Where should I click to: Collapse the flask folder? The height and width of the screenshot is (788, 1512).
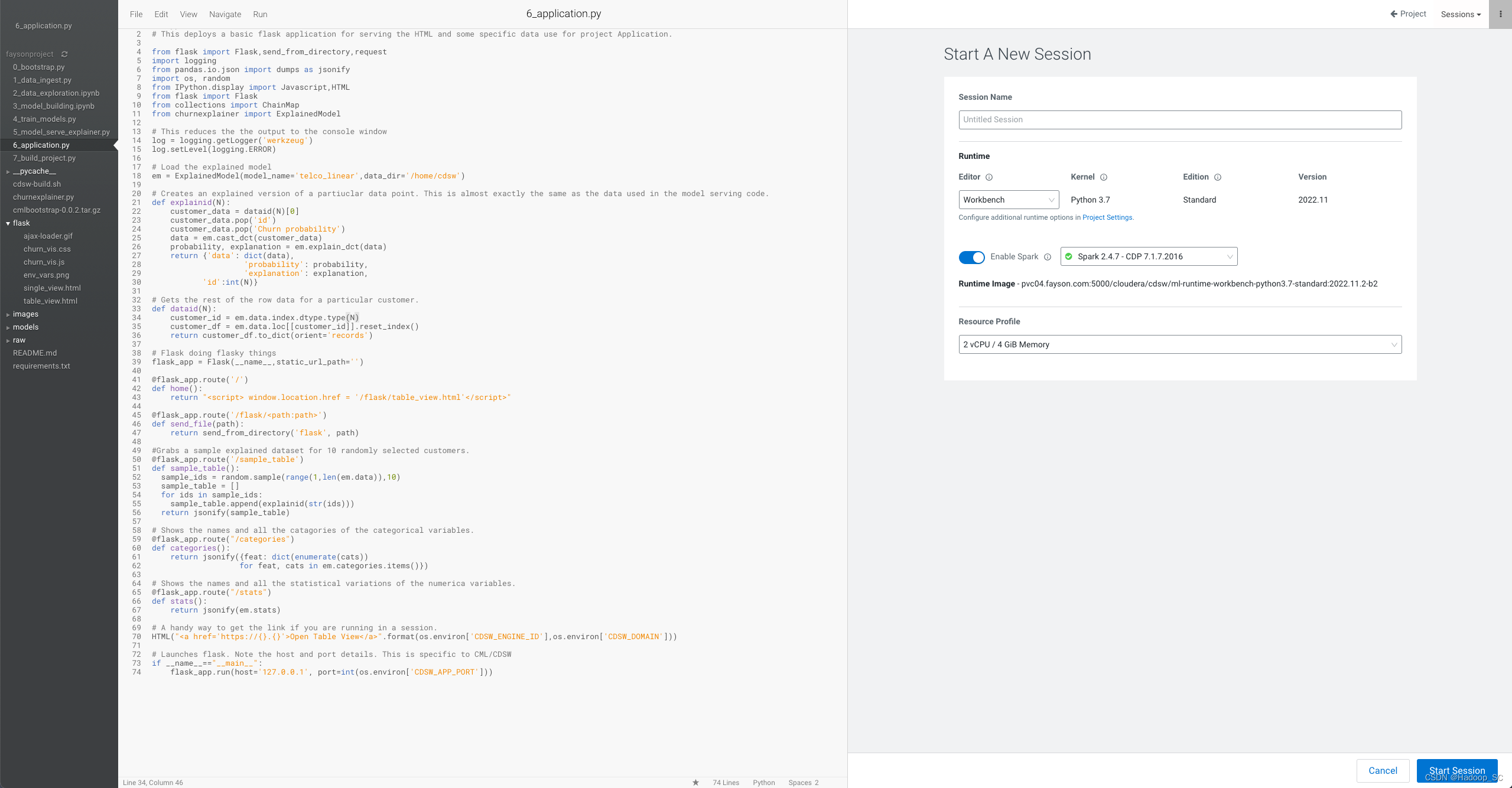(8, 223)
